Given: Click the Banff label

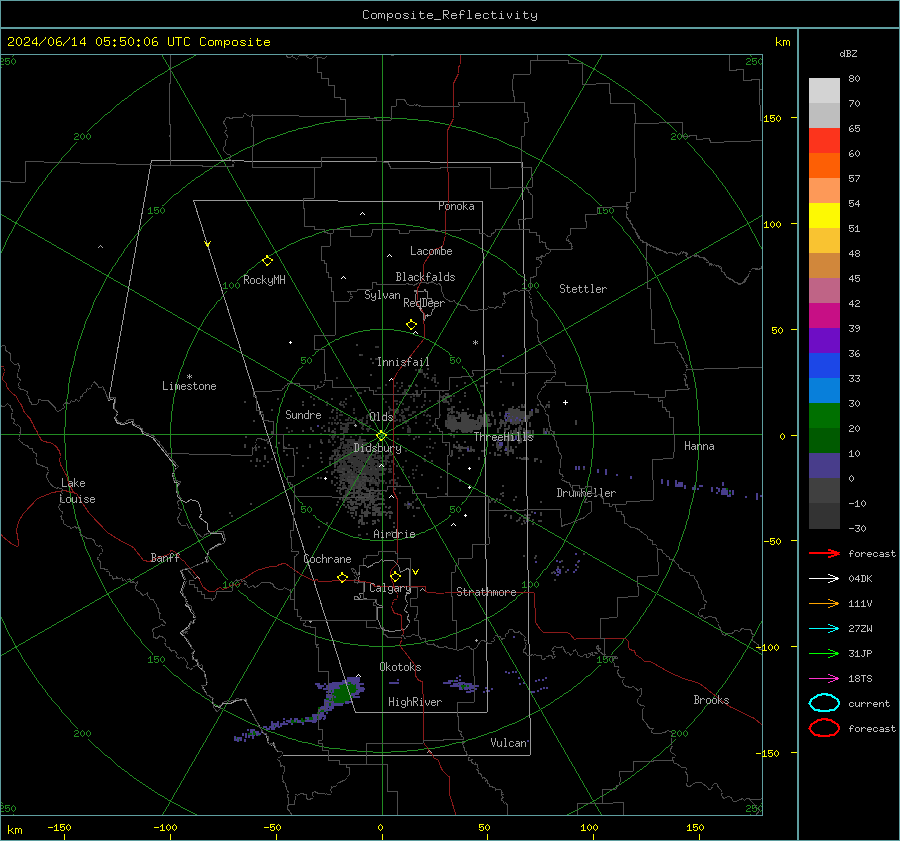Looking at the screenshot, I should (x=165, y=558).
